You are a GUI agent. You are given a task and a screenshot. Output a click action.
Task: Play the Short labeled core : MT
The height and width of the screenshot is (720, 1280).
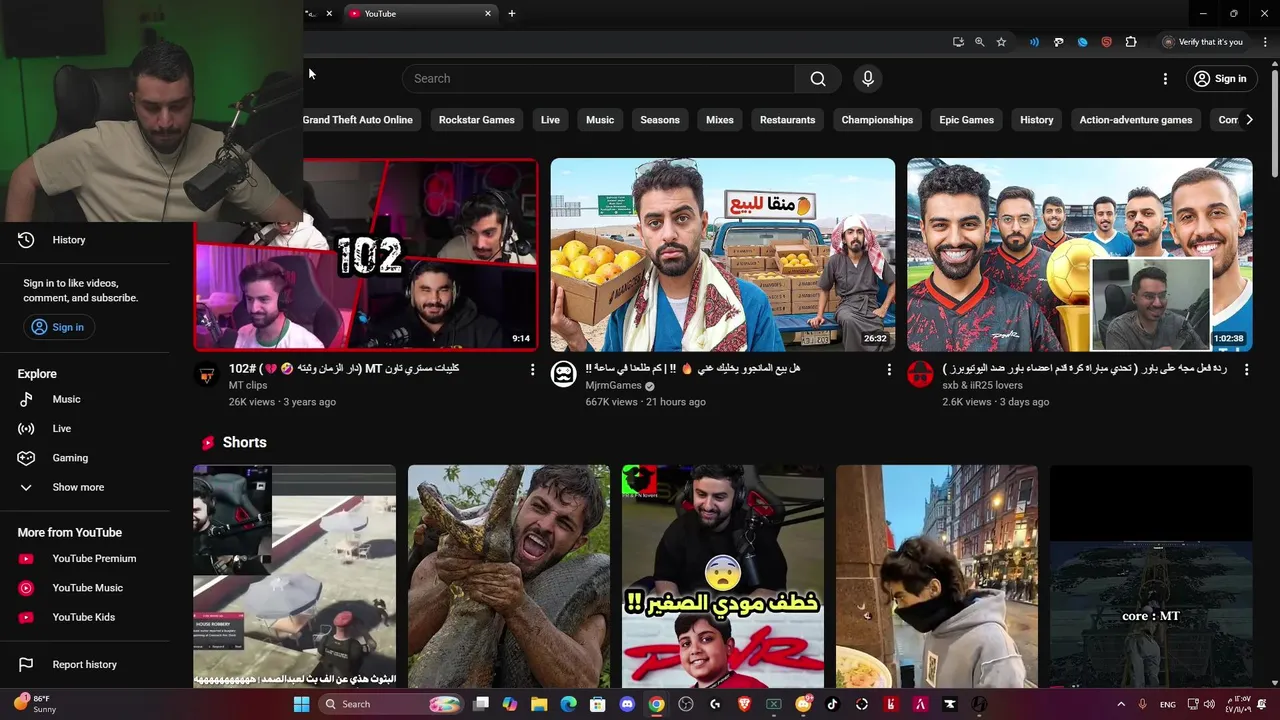[x=1151, y=576]
